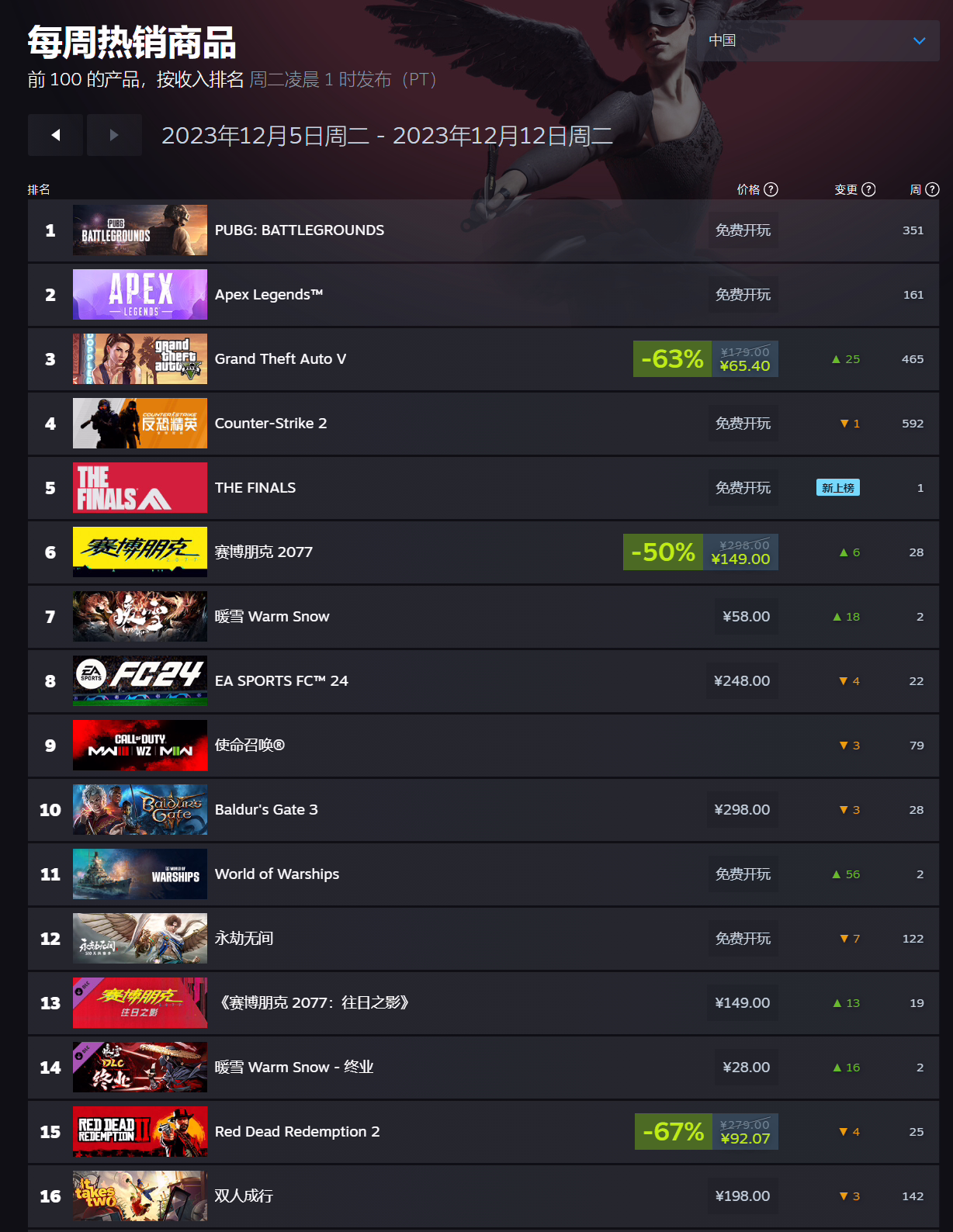953x1232 pixels.
Task: Open the Red Dead Redemption 2 thumbnail
Action: [140, 1131]
